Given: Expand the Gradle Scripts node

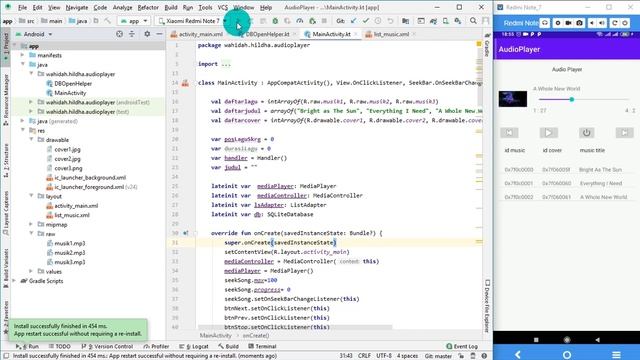Looking at the screenshot, I should 15,281.
